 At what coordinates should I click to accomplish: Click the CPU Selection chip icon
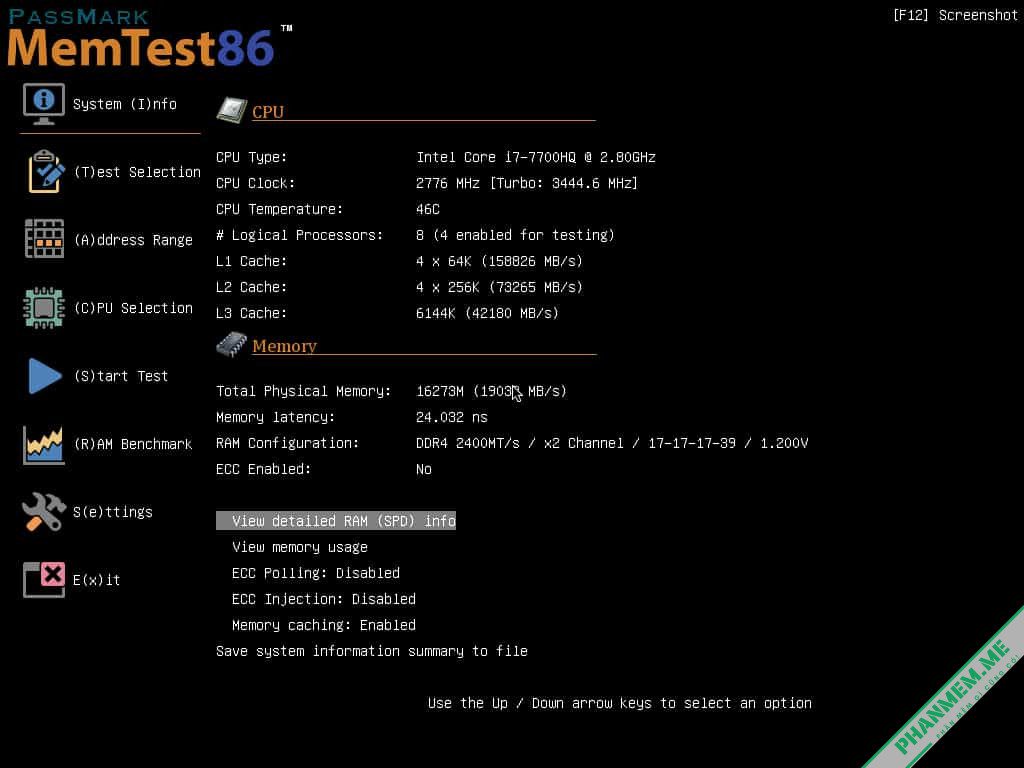click(x=44, y=308)
